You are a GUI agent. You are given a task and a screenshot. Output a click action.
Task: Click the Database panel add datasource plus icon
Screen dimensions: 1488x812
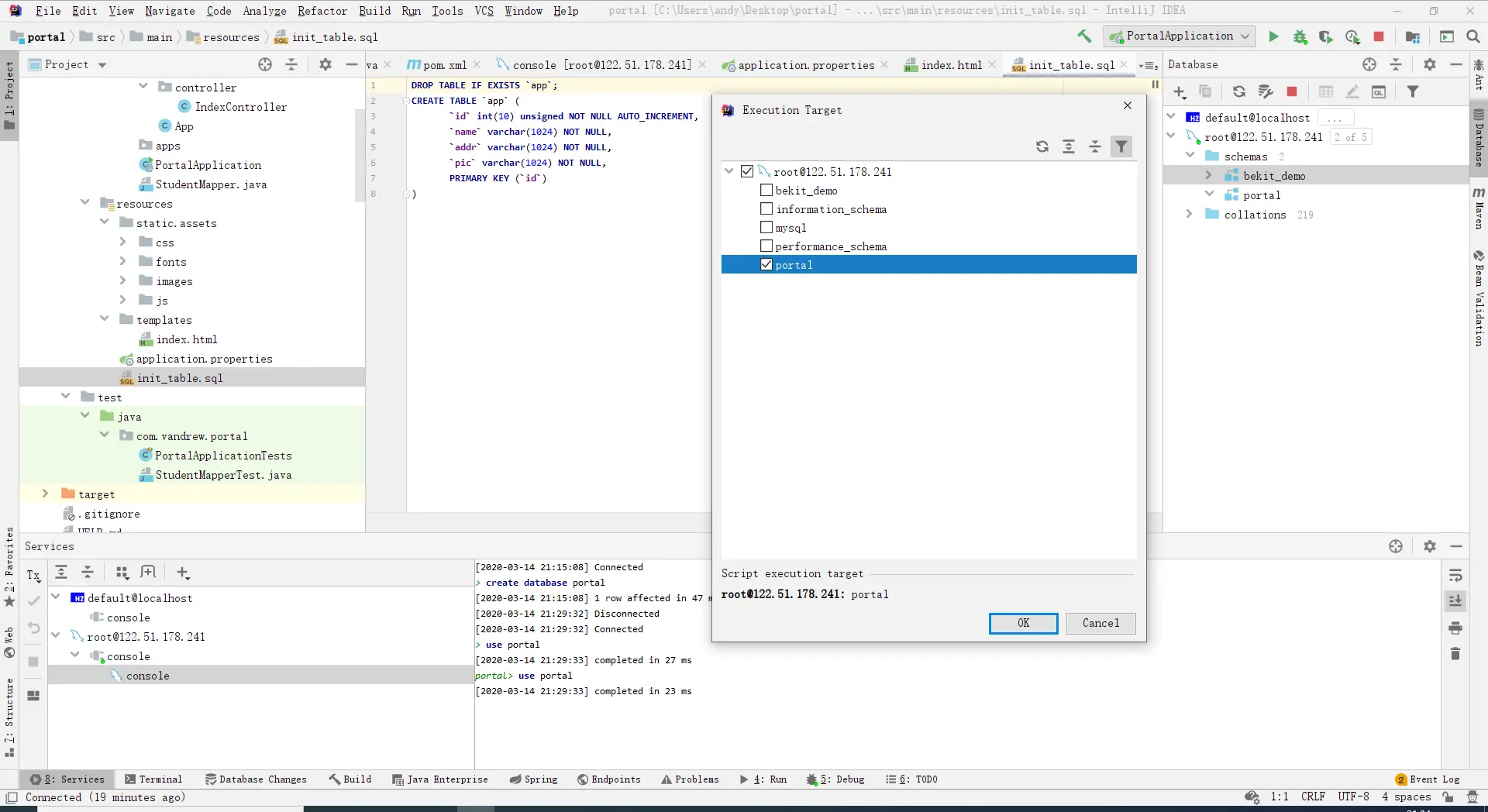tap(1180, 92)
